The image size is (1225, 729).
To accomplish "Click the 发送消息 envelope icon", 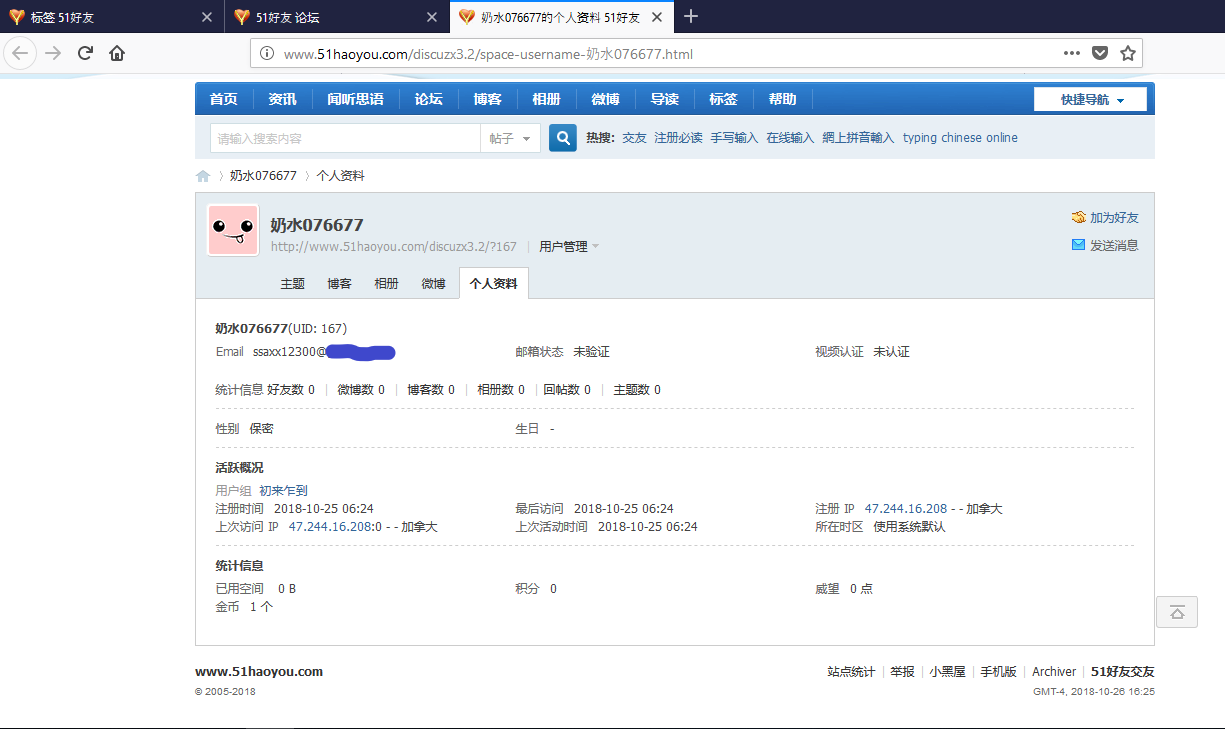I will (x=1078, y=245).
